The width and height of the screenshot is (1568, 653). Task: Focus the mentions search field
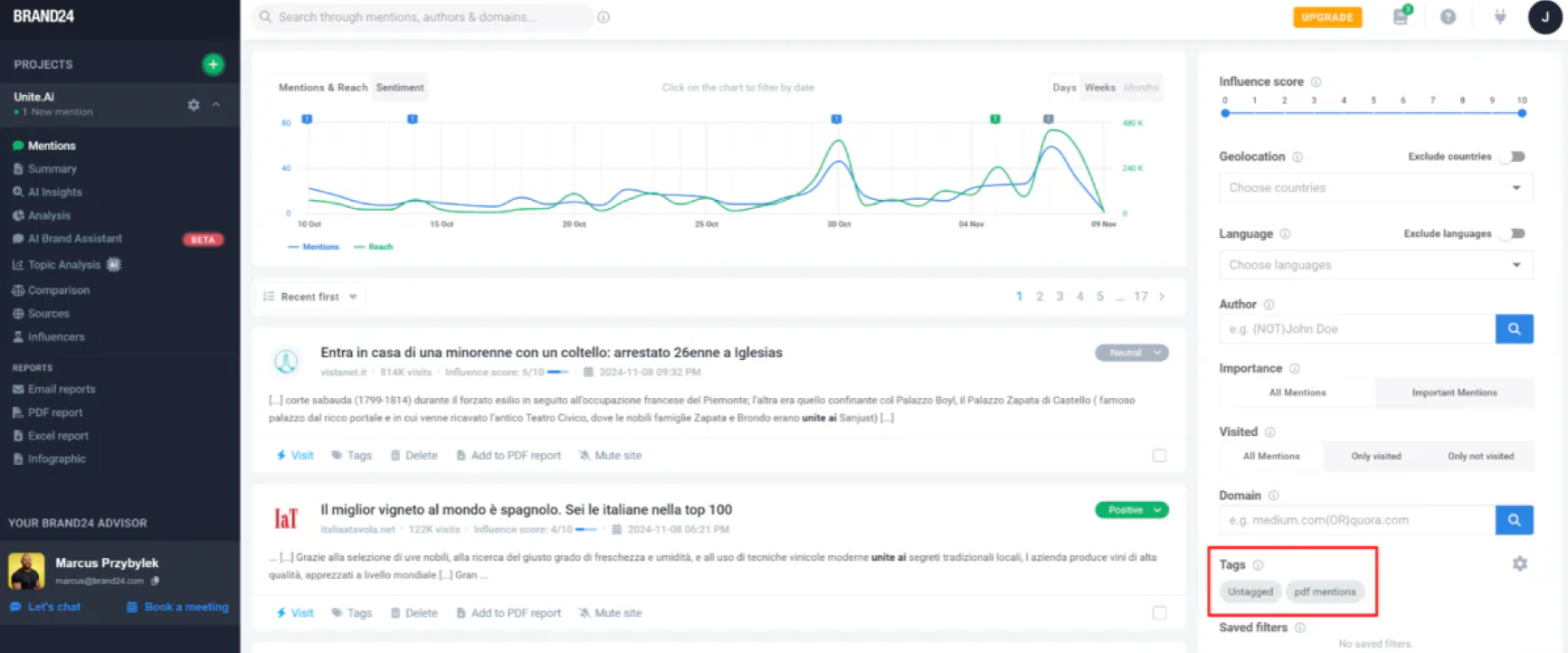(423, 17)
